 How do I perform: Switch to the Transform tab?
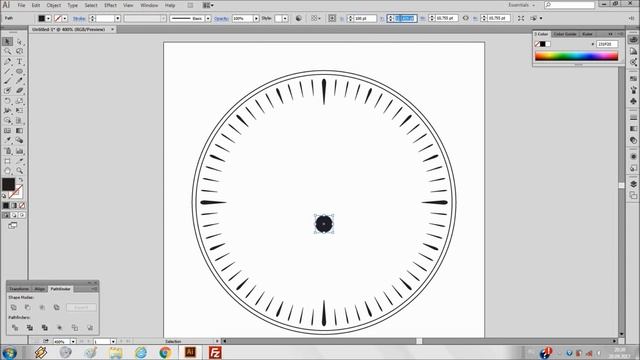[x=19, y=289]
